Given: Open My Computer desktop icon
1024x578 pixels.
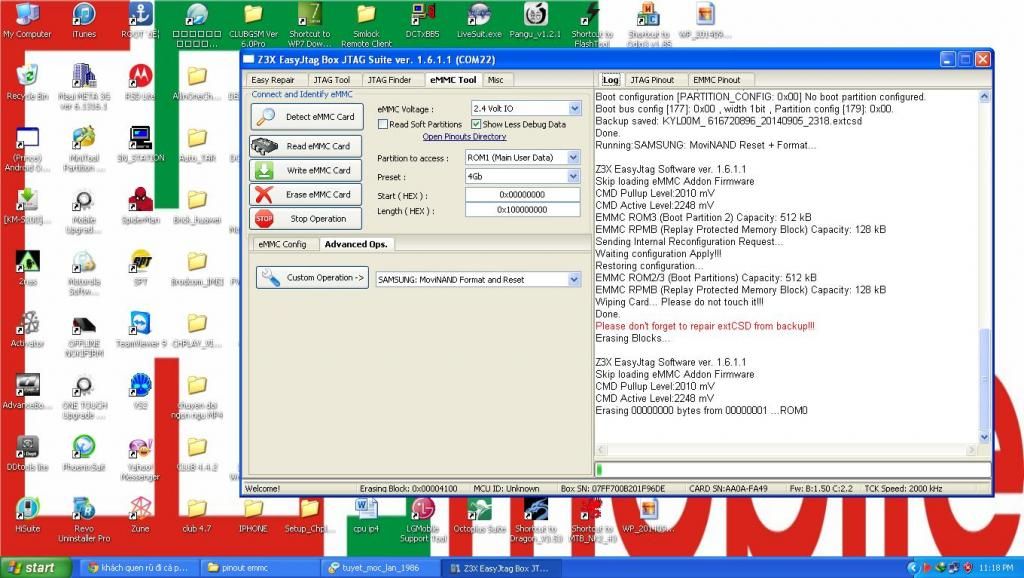Looking at the screenshot, I should point(27,22).
